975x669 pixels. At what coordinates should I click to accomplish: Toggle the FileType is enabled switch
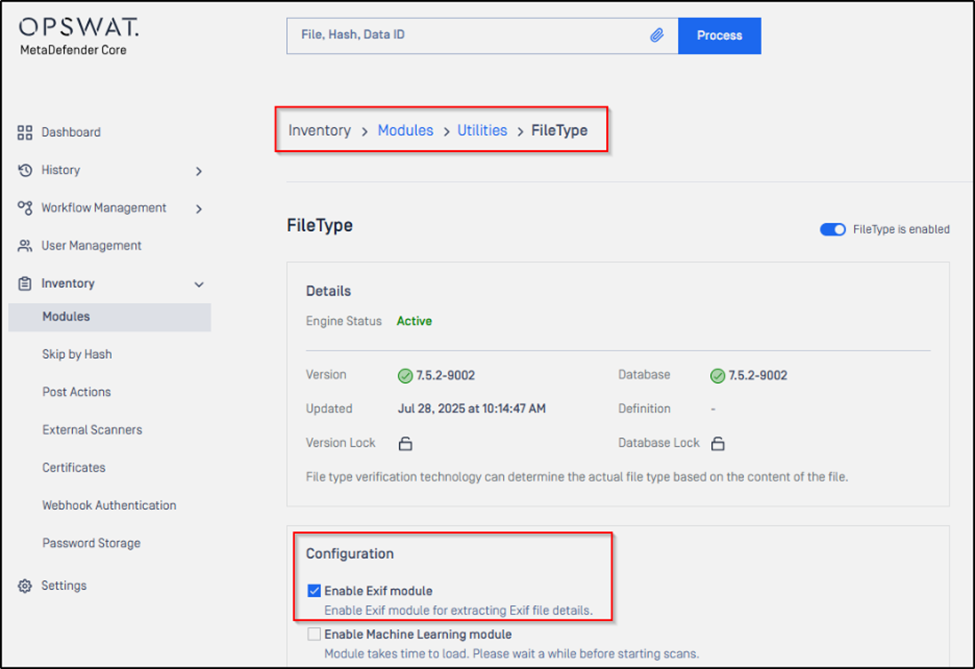[x=833, y=229]
